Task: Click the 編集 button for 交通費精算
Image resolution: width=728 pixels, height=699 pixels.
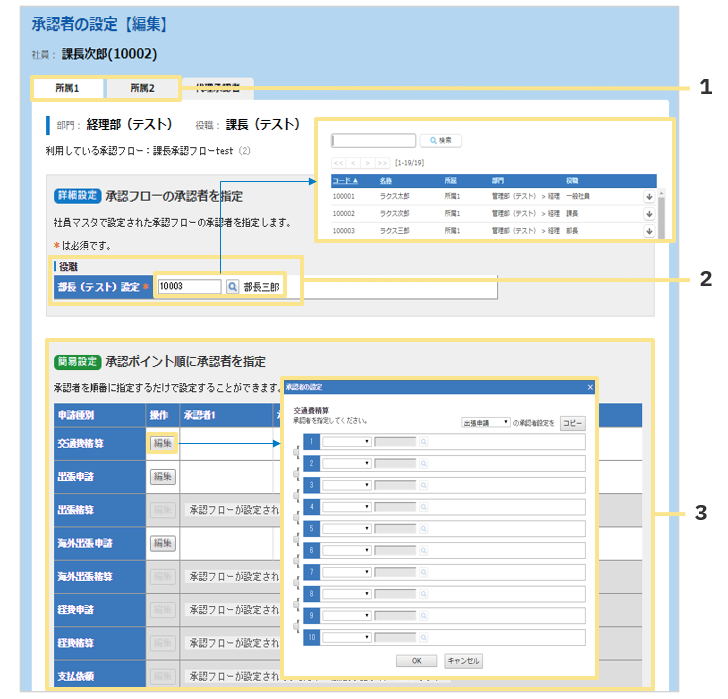Action: point(162,443)
